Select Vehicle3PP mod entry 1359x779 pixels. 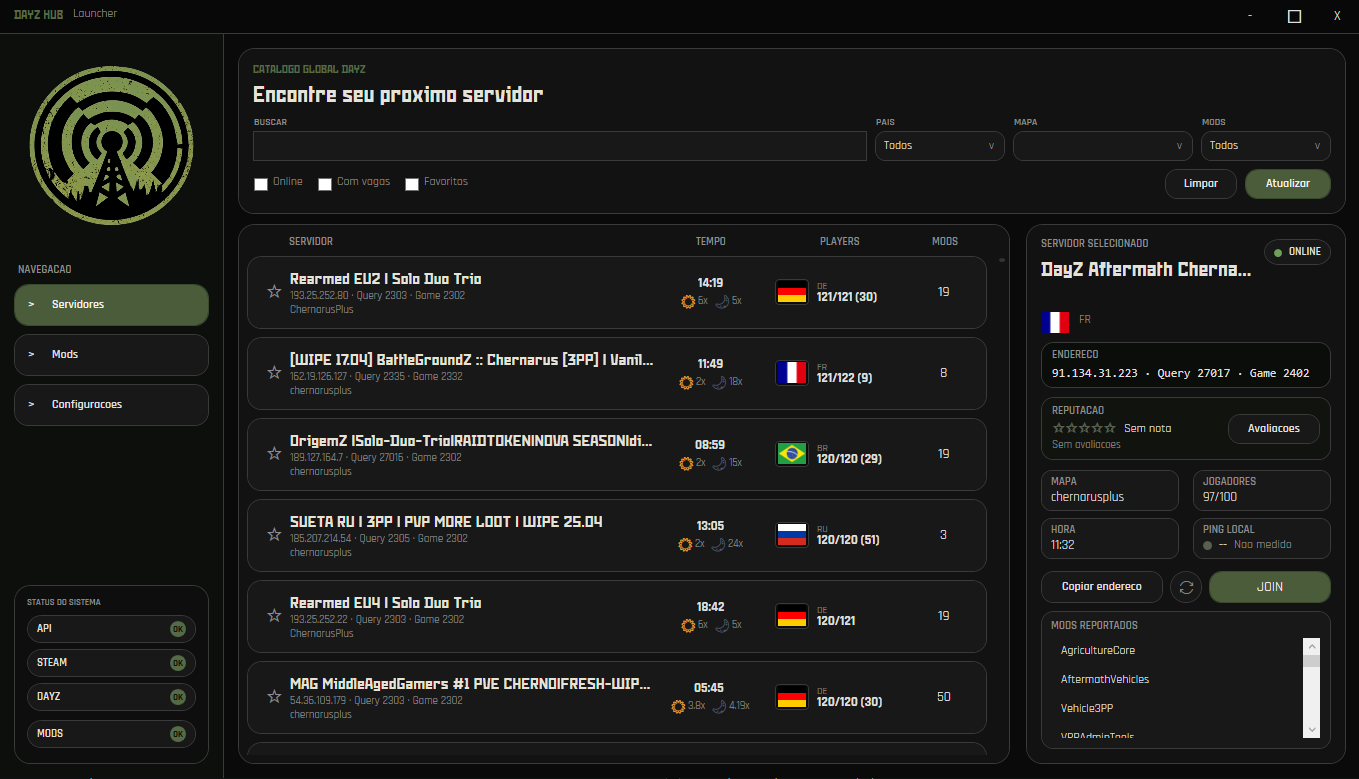tap(1087, 709)
